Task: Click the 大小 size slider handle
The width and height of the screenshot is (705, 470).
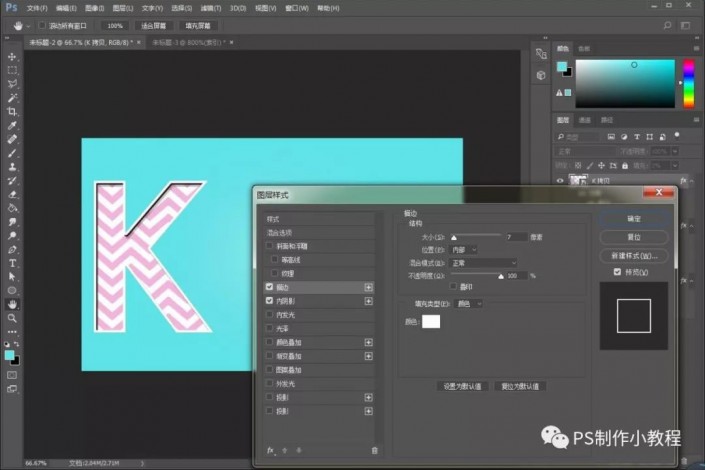Action: pos(454,237)
